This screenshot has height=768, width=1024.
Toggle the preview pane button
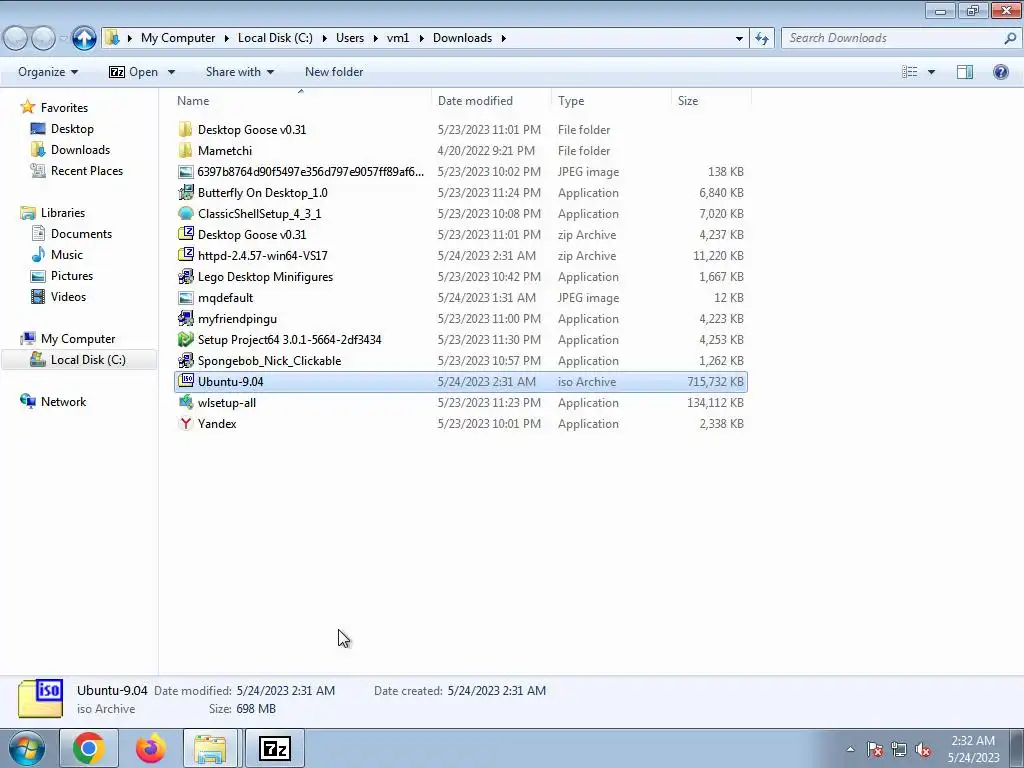tap(965, 72)
